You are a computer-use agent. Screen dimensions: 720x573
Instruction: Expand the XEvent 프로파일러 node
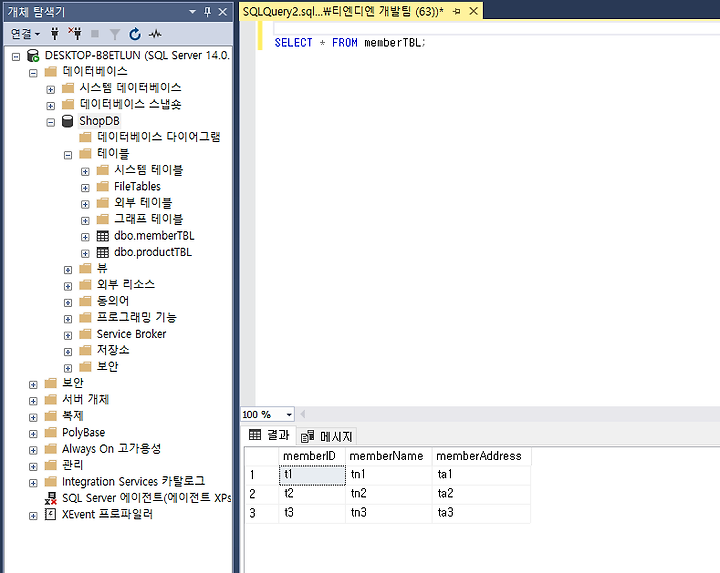(x=33, y=516)
